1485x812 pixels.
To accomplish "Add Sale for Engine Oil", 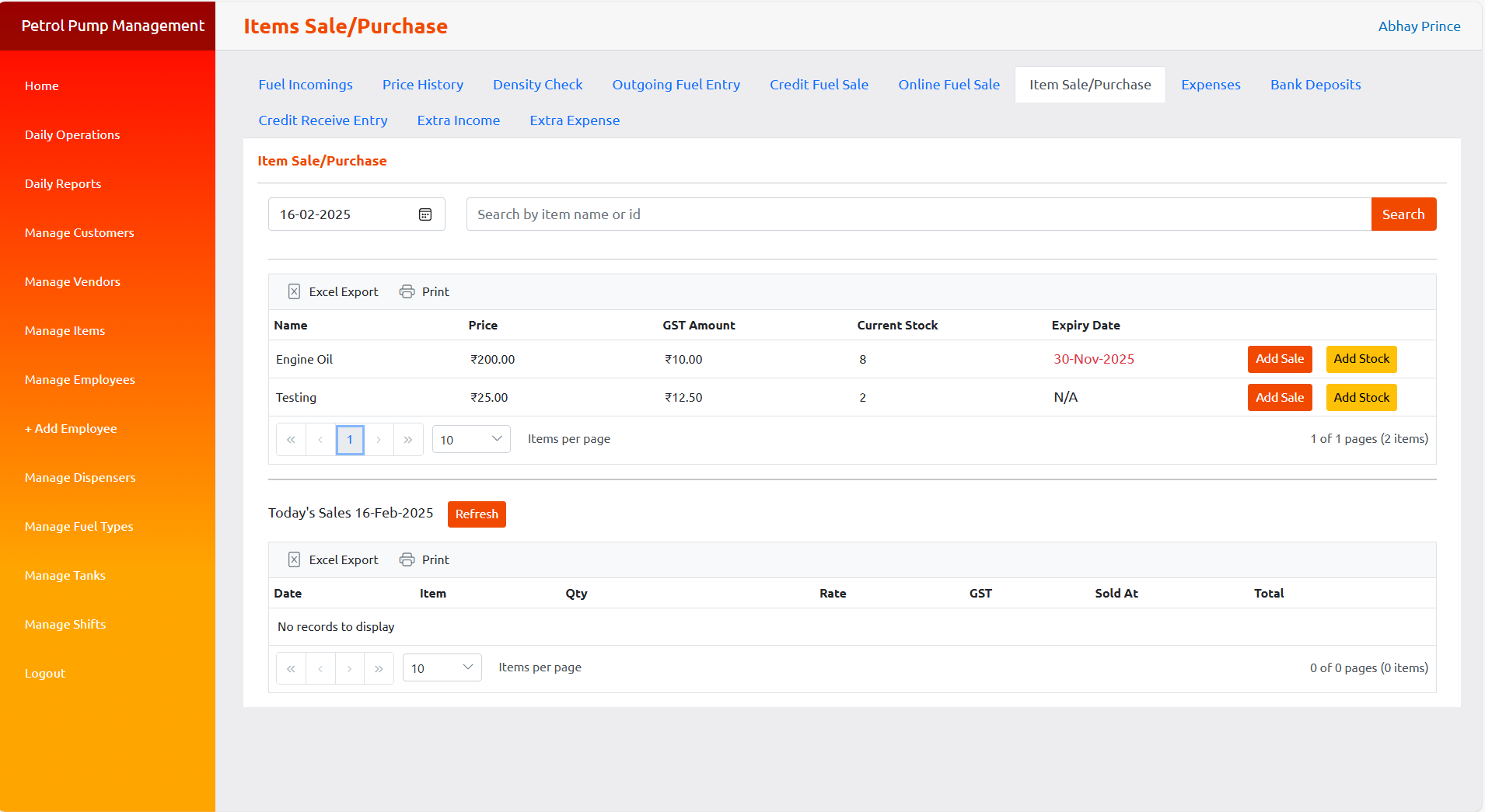I will [x=1279, y=359].
